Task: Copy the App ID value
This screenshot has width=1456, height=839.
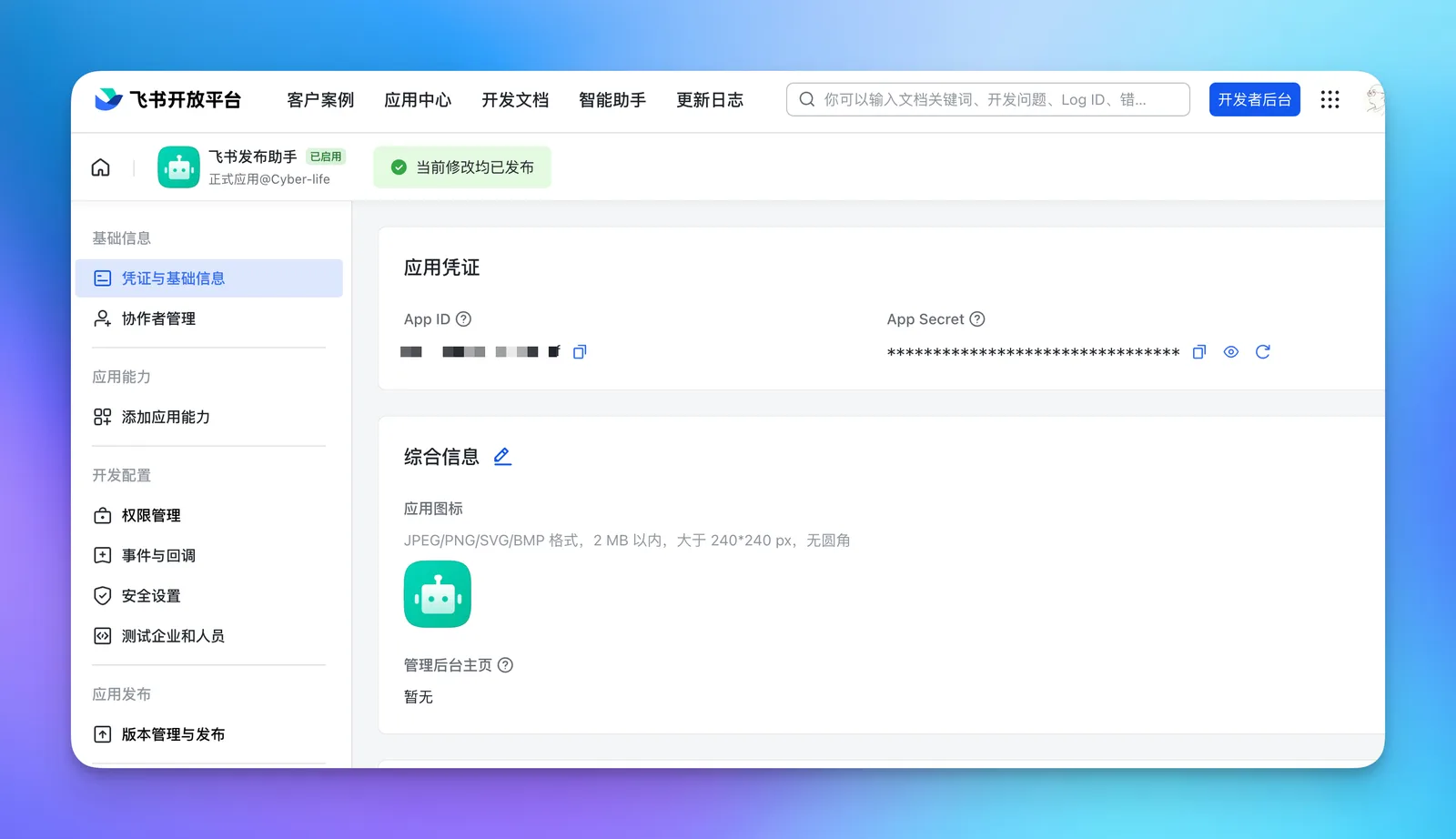Action: click(580, 351)
